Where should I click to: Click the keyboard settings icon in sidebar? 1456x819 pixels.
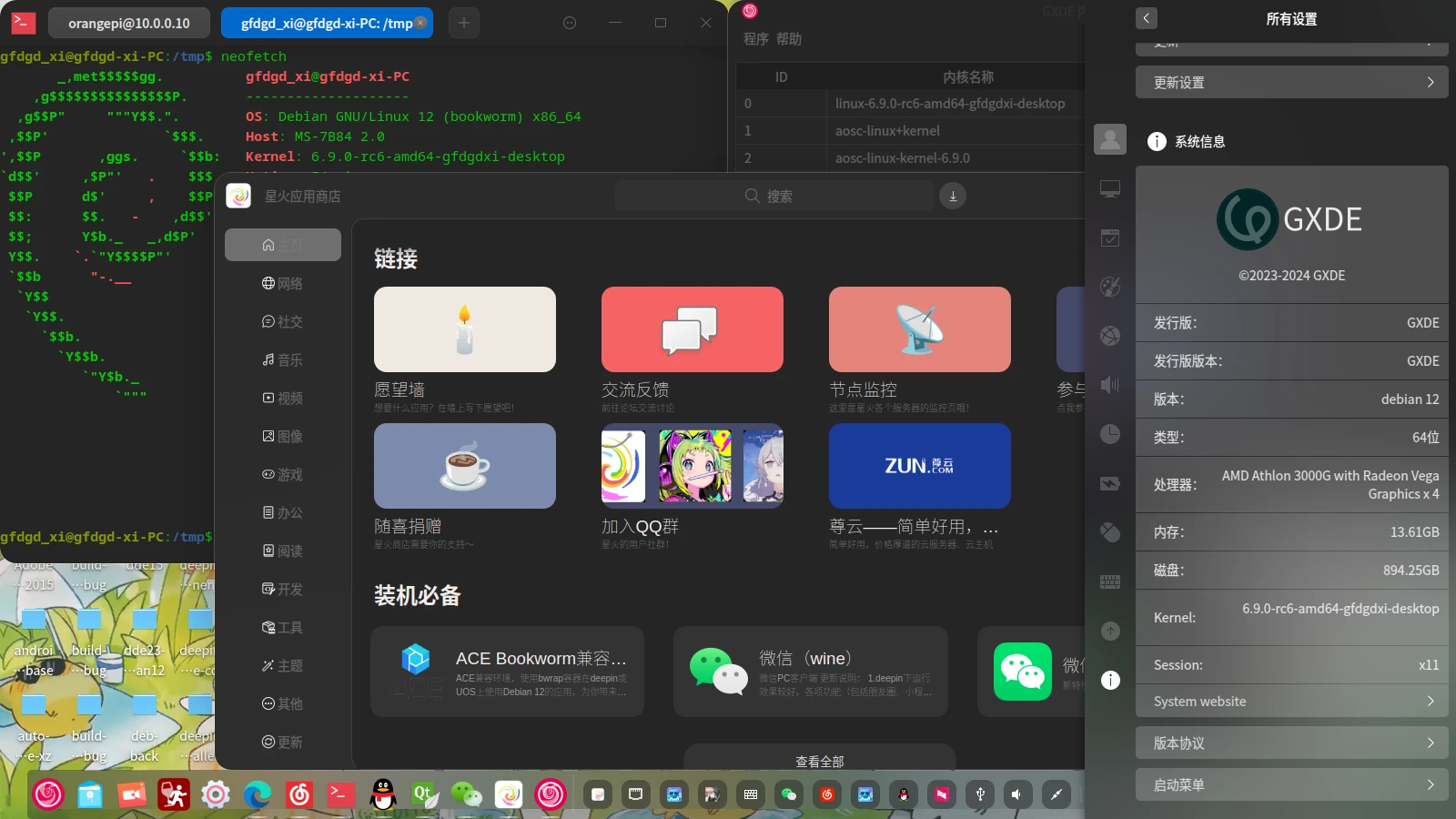tap(1110, 581)
